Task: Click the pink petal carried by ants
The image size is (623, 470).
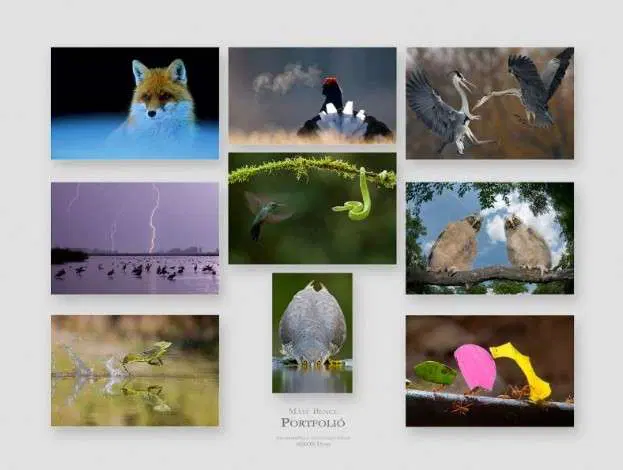Action: [x=474, y=366]
